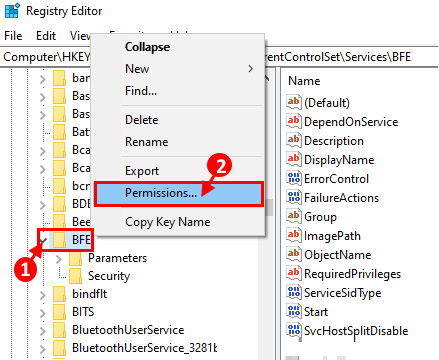Select the SvcHostSplitDisable value name
The width and height of the screenshot is (439, 360).
click(x=356, y=331)
